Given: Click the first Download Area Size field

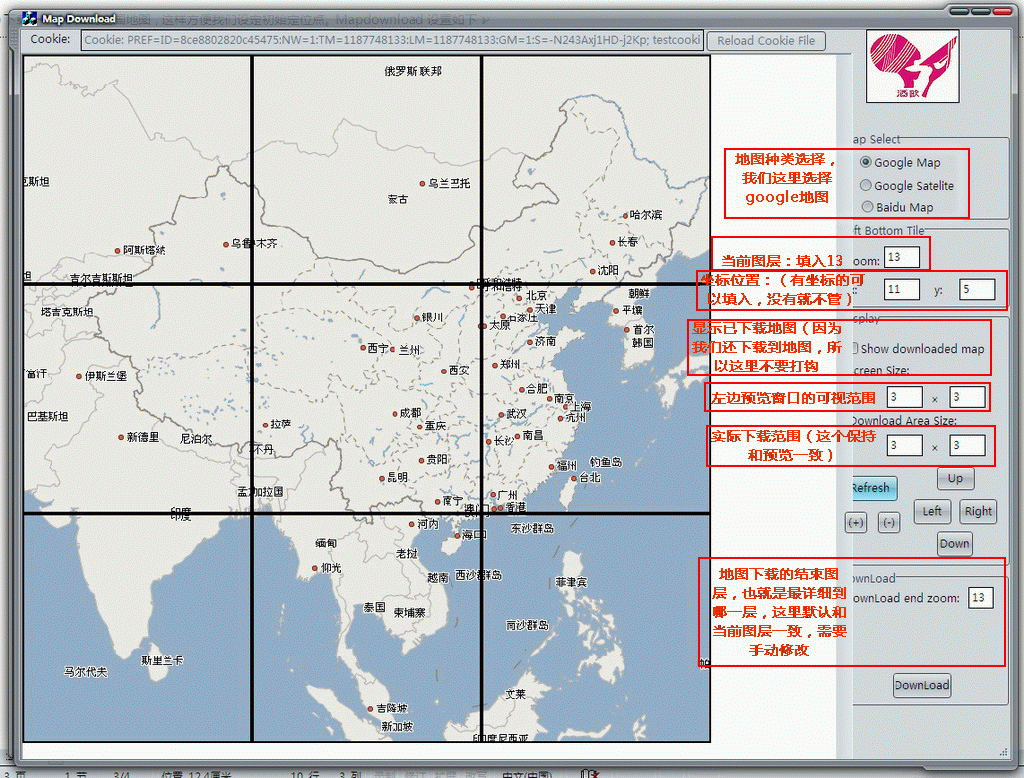Looking at the screenshot, I should (x=904, y=446).
